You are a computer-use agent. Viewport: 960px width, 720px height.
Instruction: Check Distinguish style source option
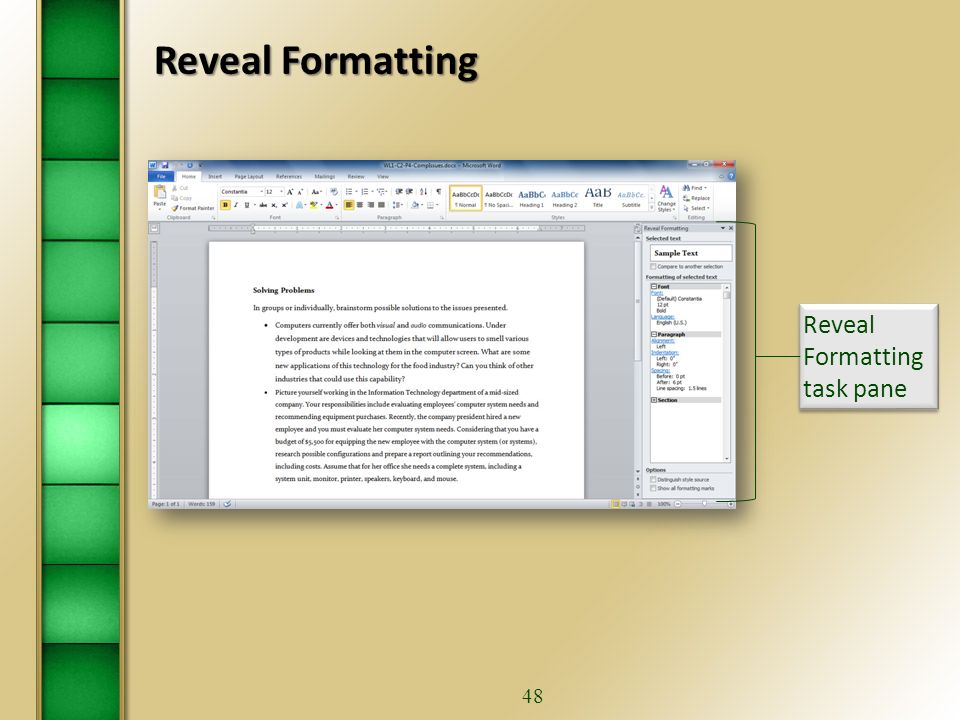tap(653, 479)
